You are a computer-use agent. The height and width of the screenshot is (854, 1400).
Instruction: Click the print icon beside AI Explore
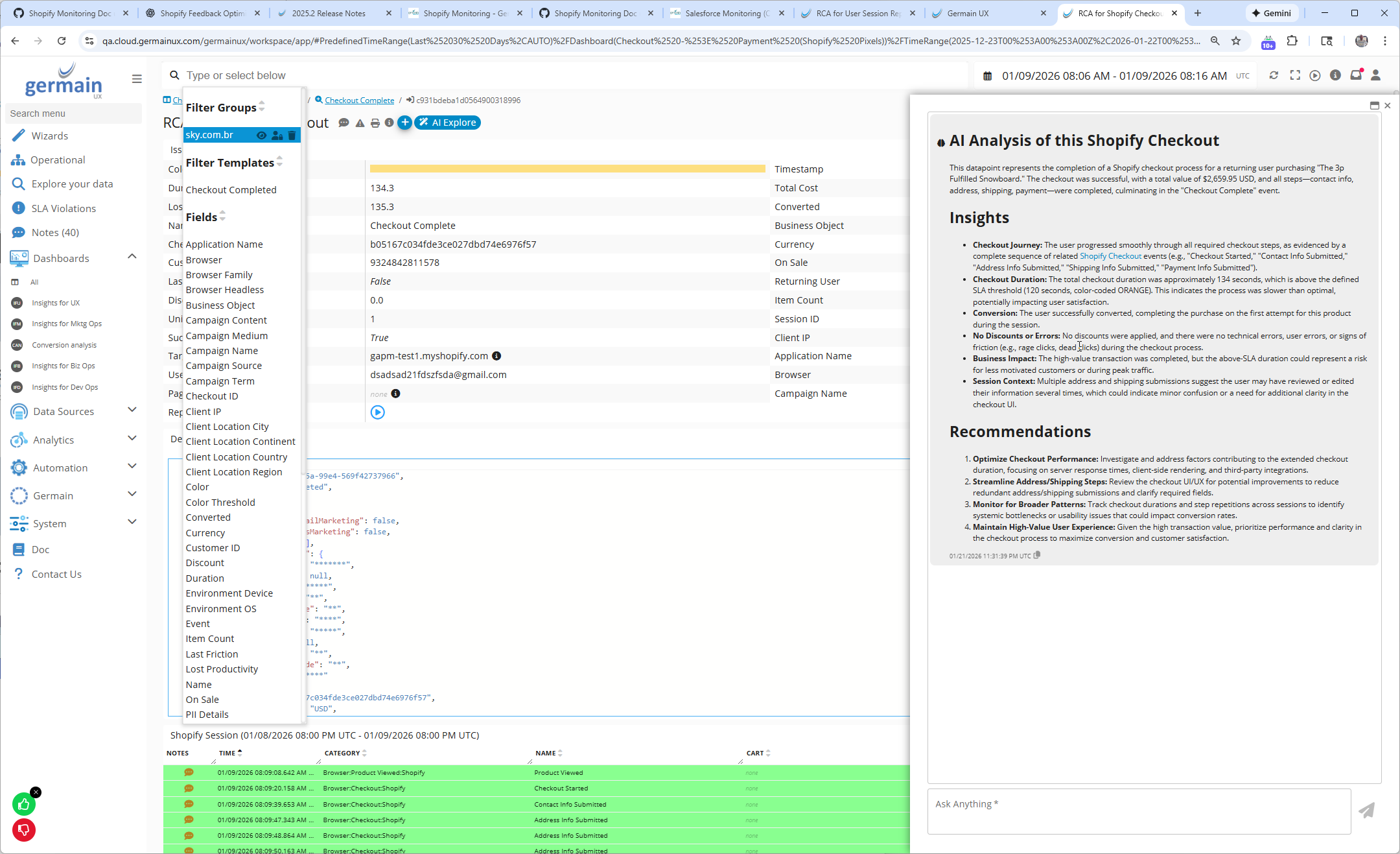pos(375,123)
